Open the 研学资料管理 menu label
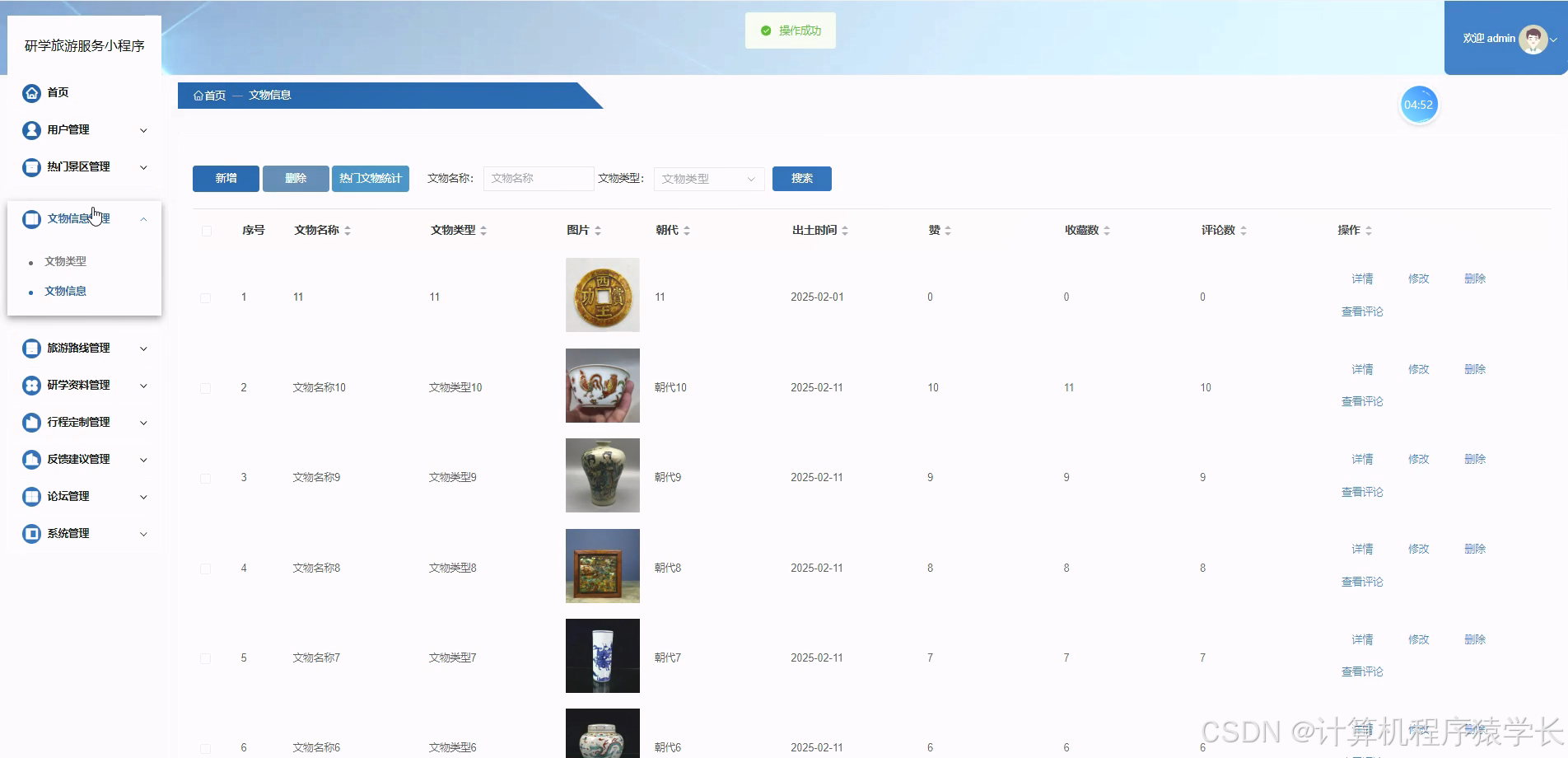Viewport: 1568px width, 758px height. [78, 386]
